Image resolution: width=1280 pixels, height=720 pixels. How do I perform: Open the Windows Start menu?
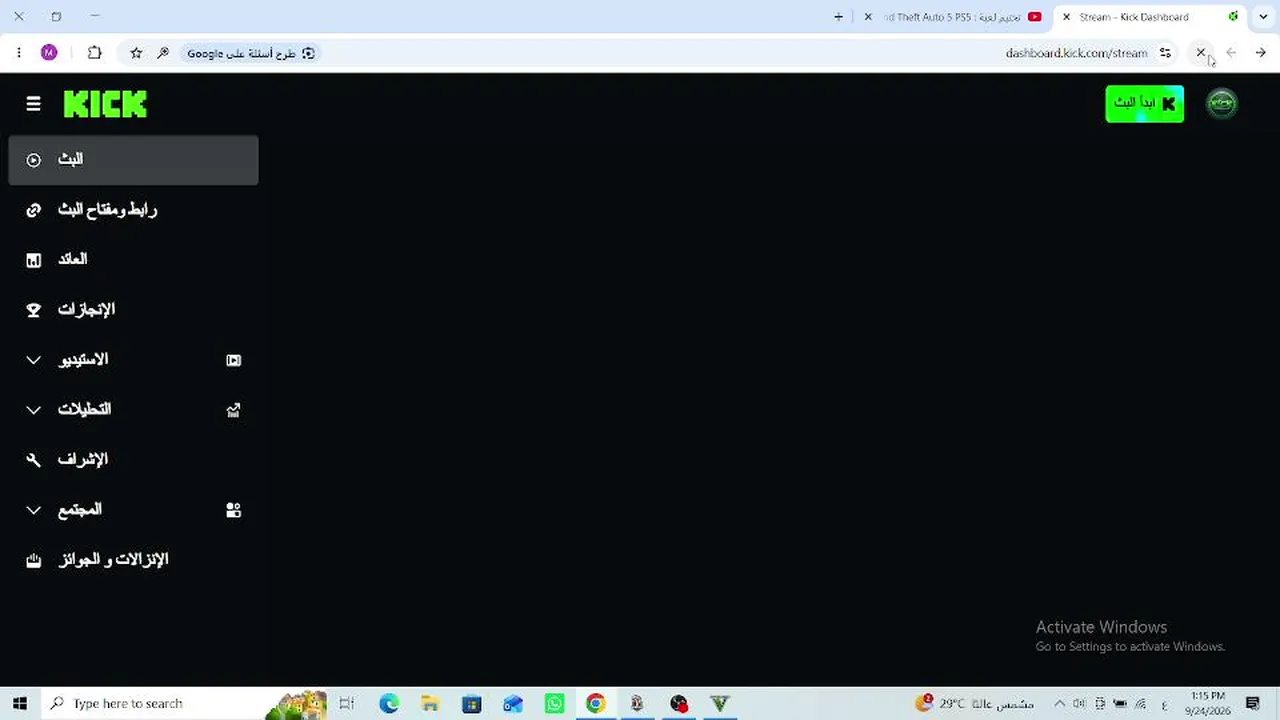pos(20,703)
